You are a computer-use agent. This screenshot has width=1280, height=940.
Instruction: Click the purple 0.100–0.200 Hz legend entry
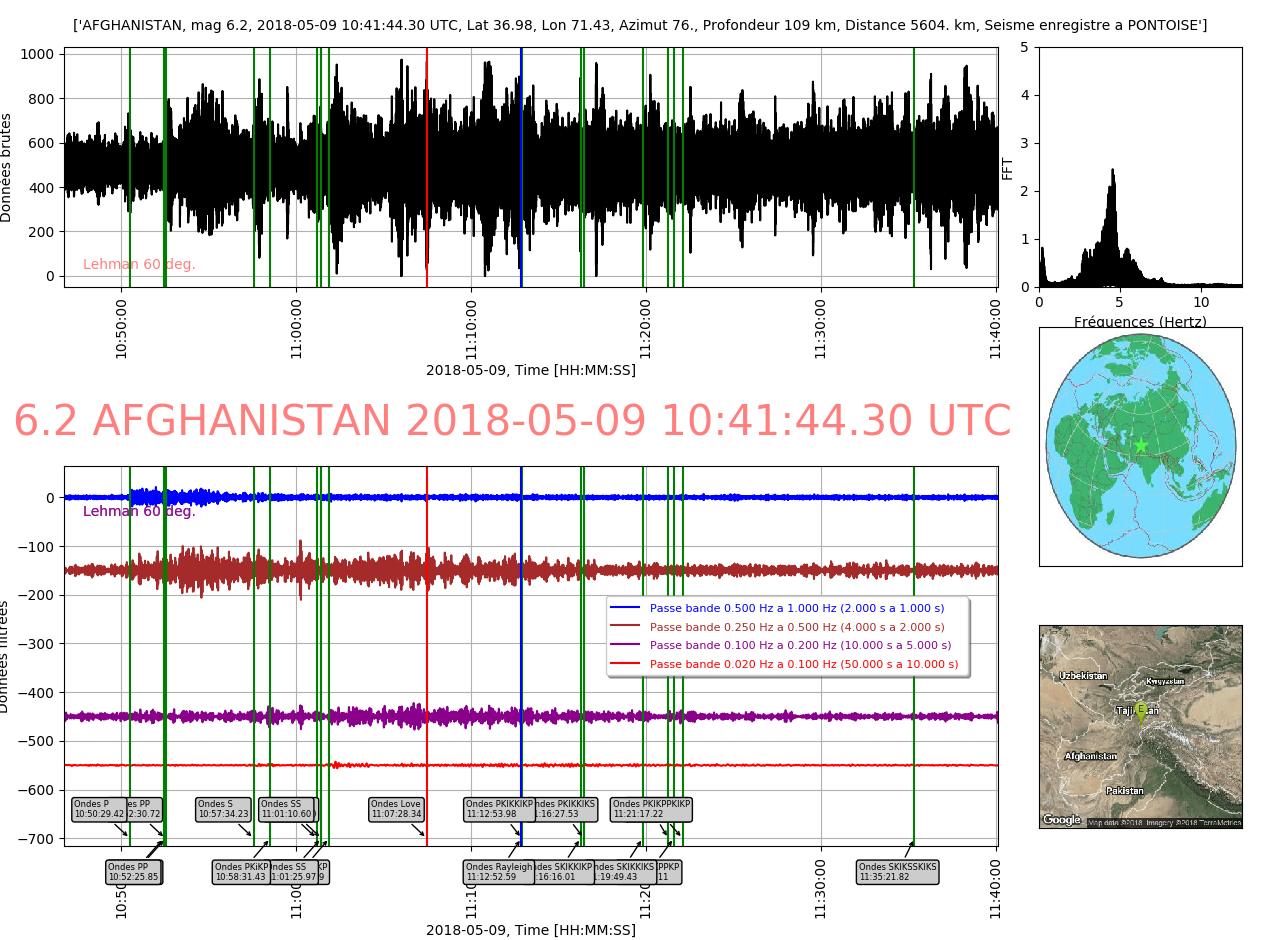tap(796, 646)
